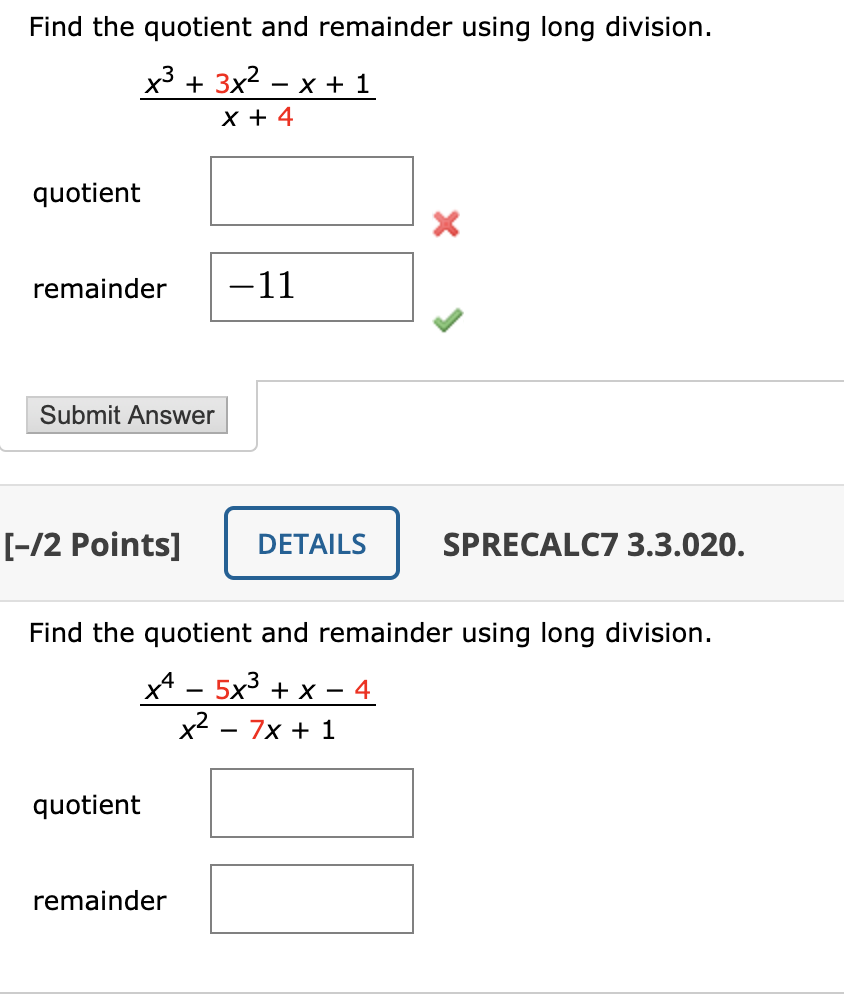Image resolution: width=844 pixels, height=996 pixels.
Task: Select the green check beside the remainder answer
Action: (446, 319)
